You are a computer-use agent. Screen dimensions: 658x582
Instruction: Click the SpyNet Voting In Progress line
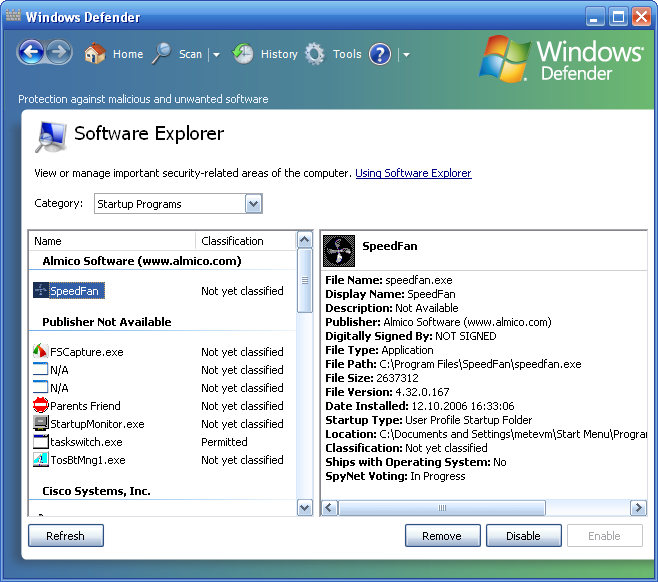coord(395,476)
